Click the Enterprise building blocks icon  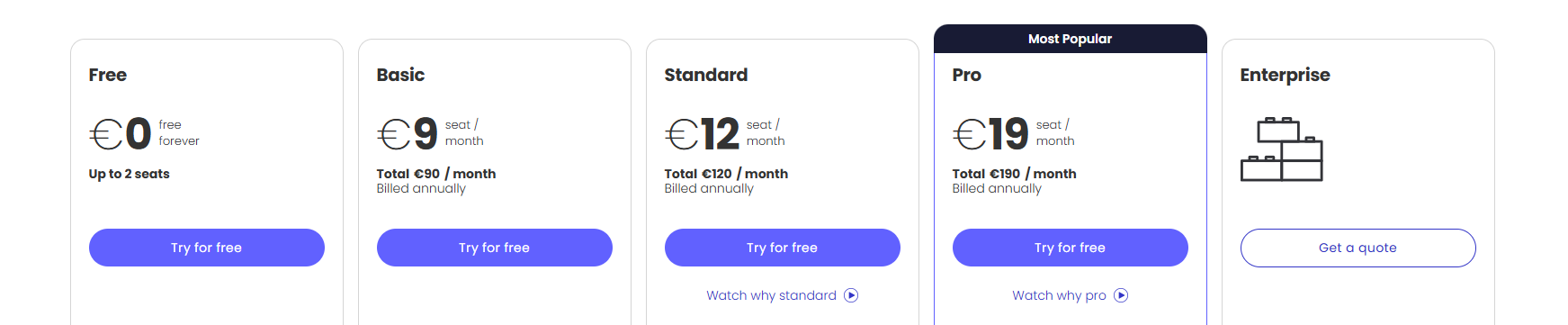[1282, 149]
